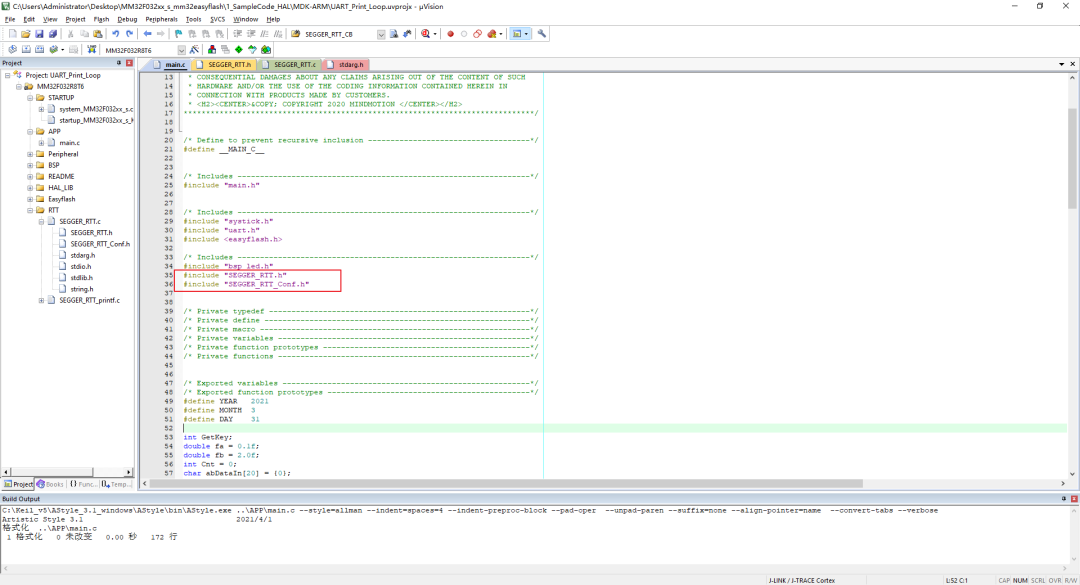Switch to the Books panel tab
1080x585 pixels.
point(50,484)
